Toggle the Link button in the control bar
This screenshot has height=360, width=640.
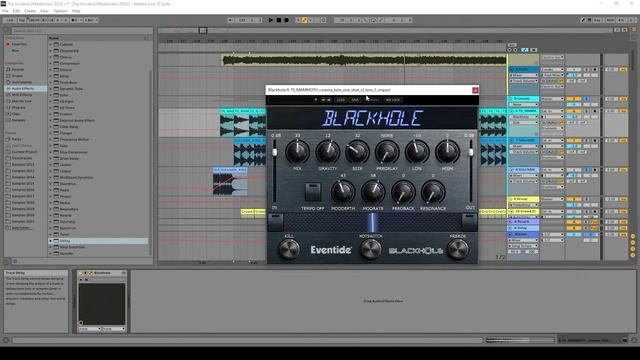pos(9,20)
